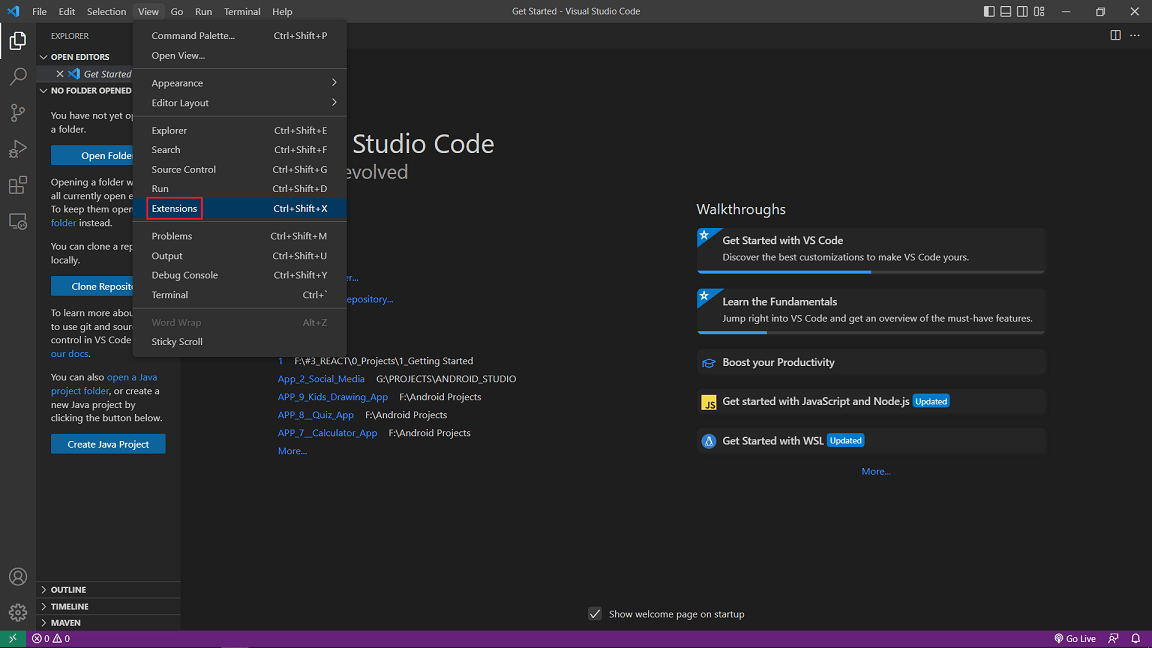
Task: Select Extensions in the View menu
Action: coord(240,209)
